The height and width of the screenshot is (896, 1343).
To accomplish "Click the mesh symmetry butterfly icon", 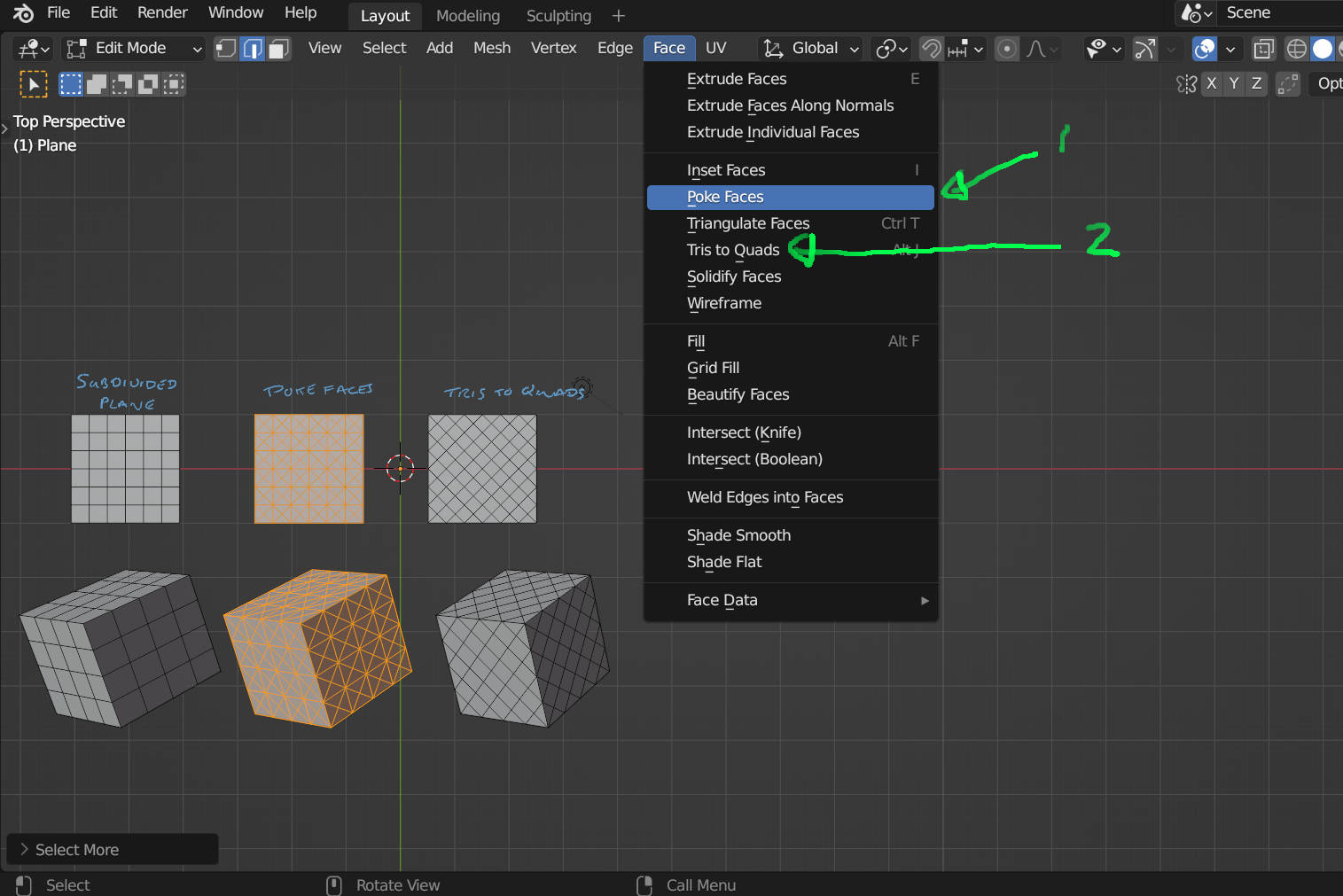I will (x=1186, y=84).
